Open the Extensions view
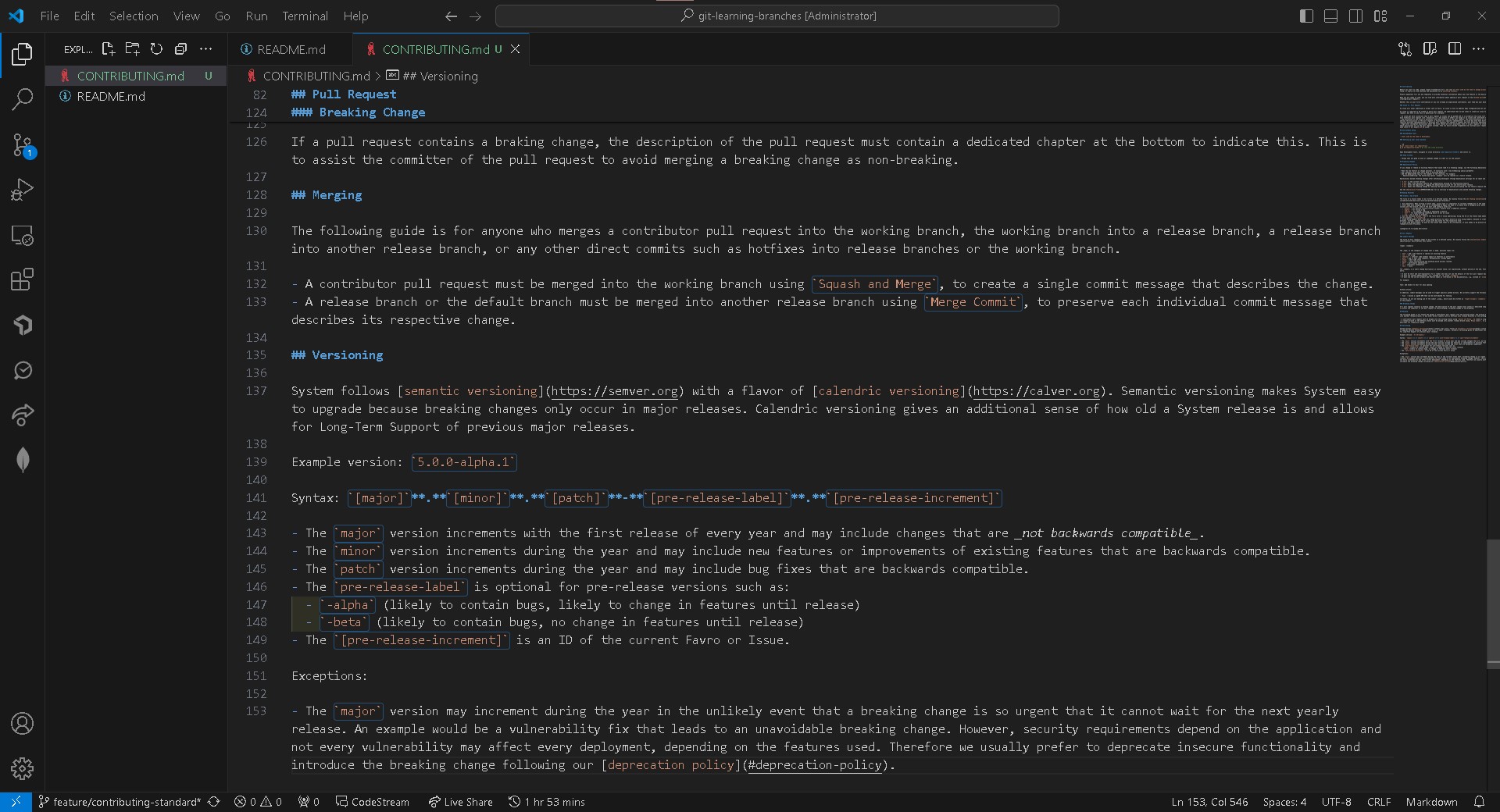The image size is (1500, 812). point(22,280)
